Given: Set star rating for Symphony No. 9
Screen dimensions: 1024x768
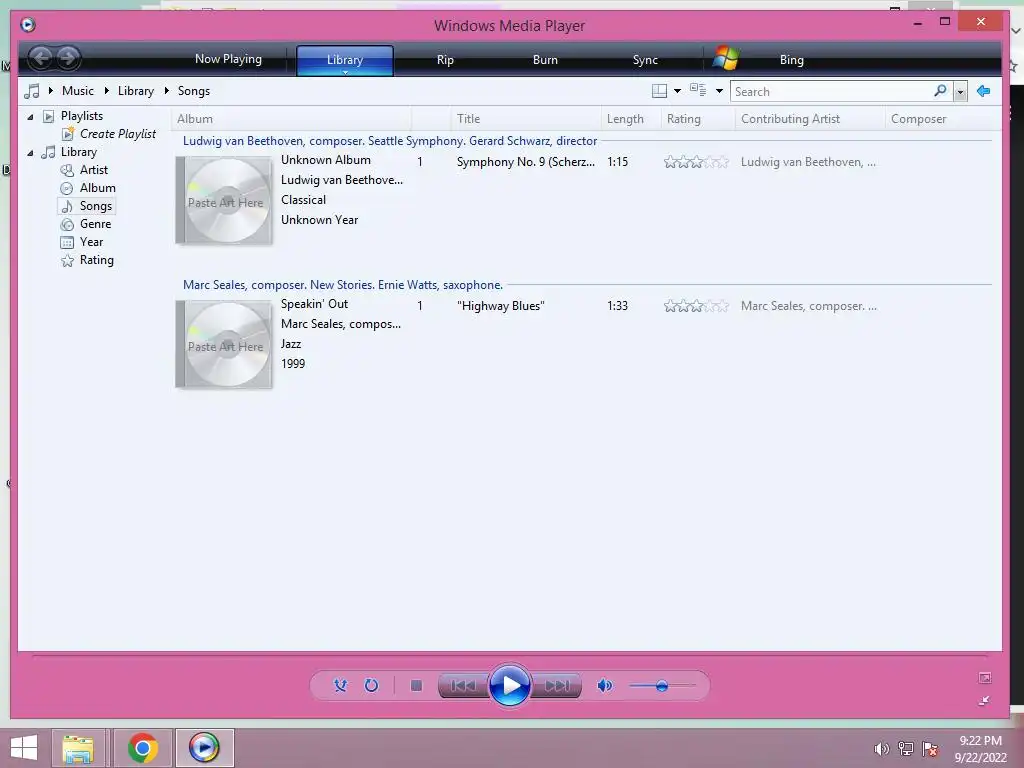Looking at the screenshot, I should click(x=696, y=162).
